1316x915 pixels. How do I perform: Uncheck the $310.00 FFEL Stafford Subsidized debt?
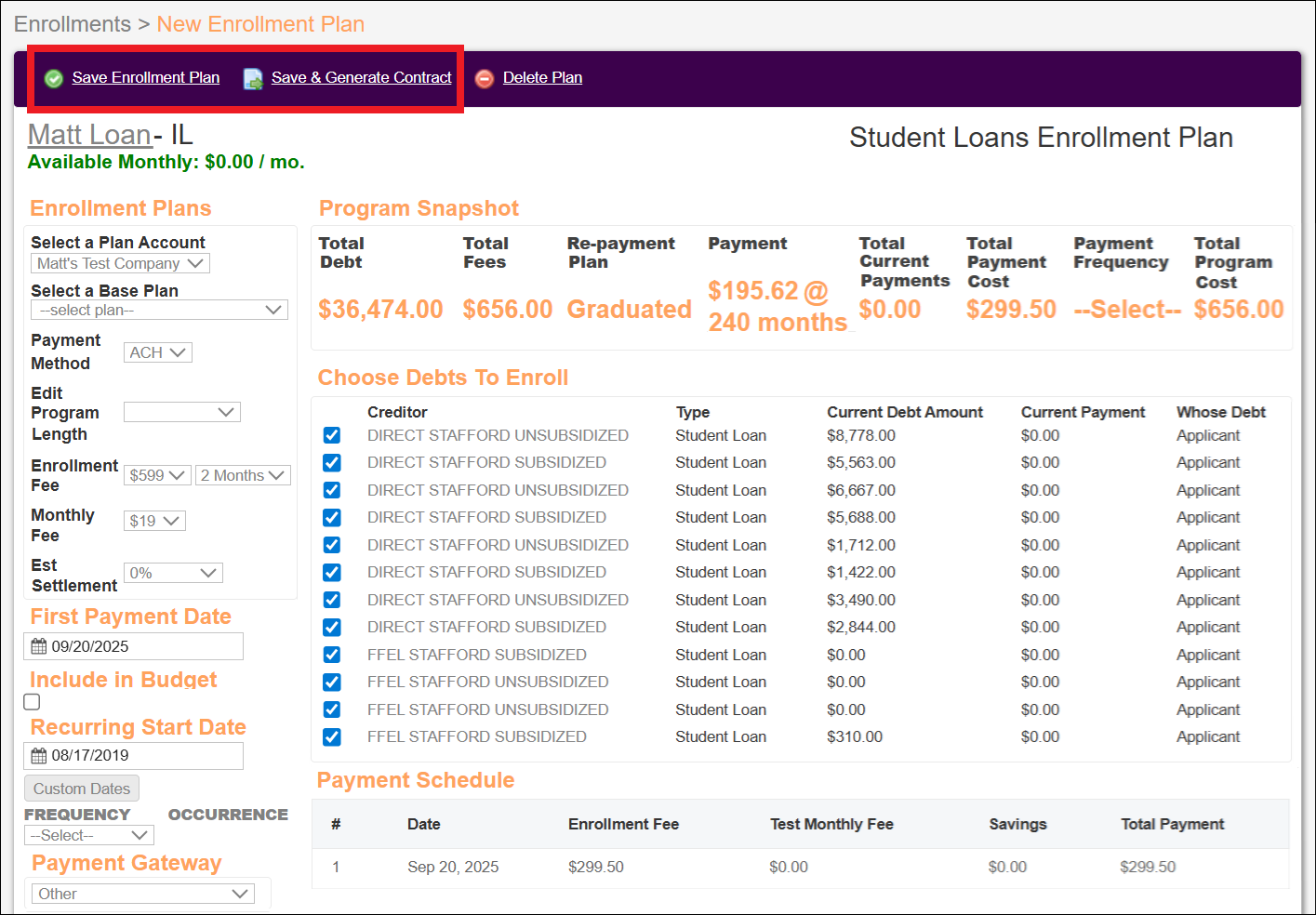pos(332,737)
